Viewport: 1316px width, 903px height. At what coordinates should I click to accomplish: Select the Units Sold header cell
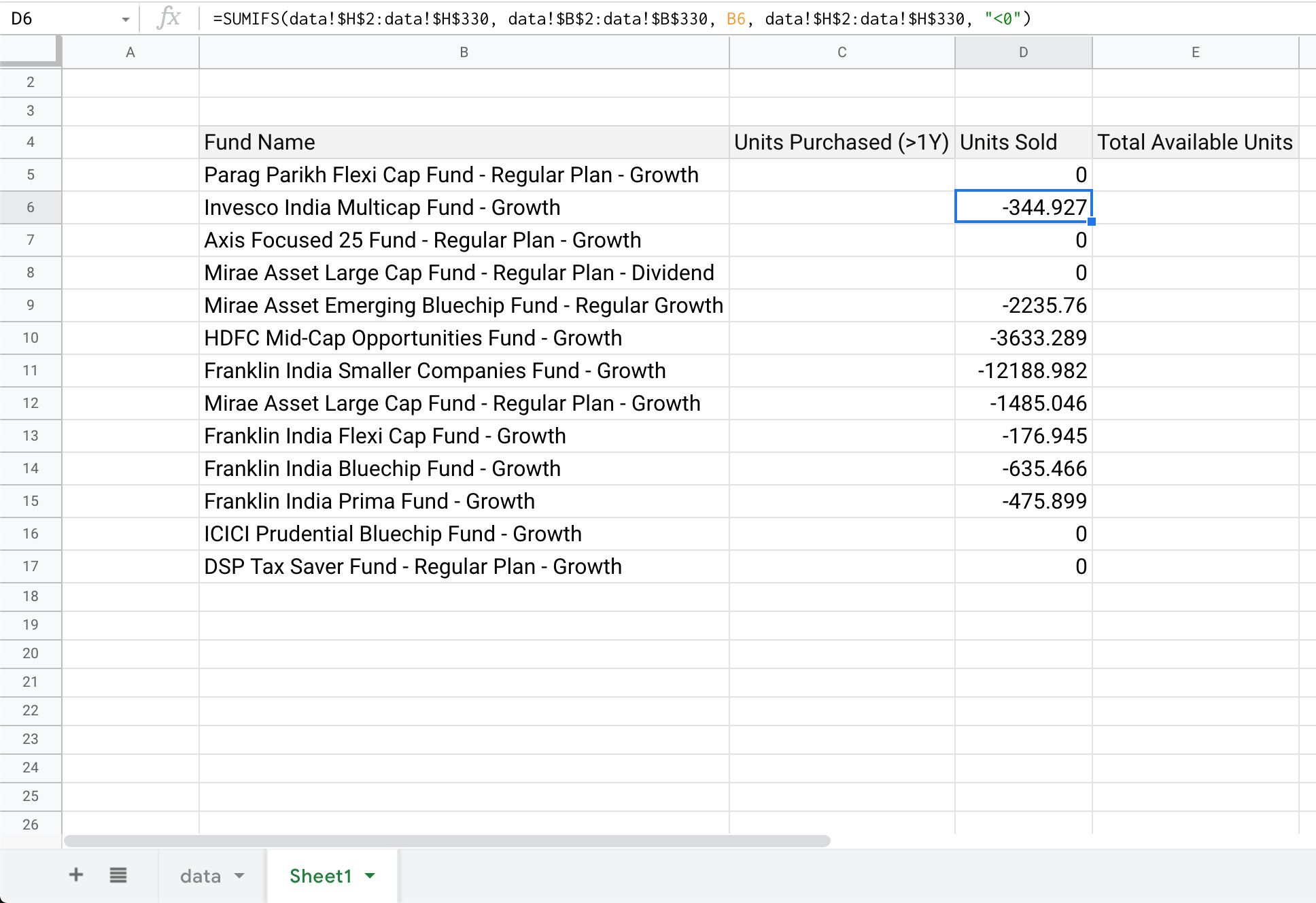pyautogui.click(x=1024, y=142)
